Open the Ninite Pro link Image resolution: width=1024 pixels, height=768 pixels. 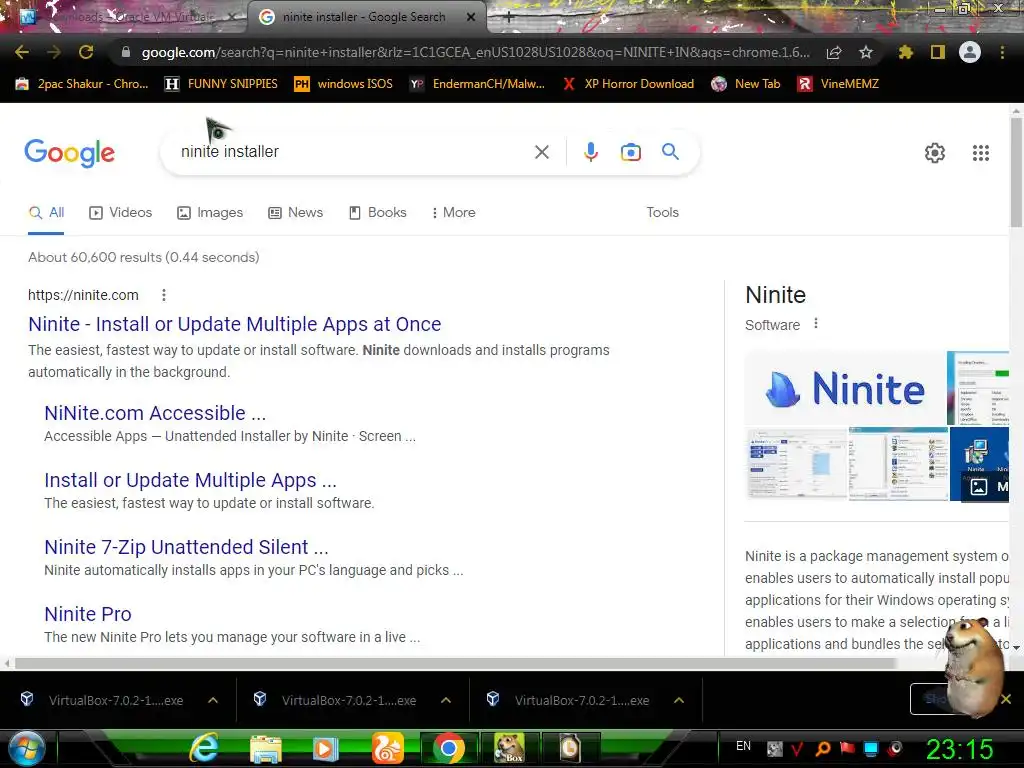(x=88, y=614)
